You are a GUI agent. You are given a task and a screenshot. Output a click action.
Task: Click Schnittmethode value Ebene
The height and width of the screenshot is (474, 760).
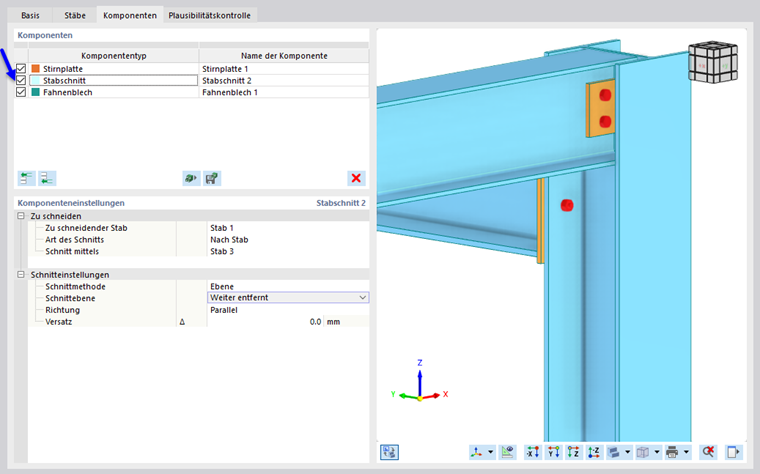[x=288, y=286]
